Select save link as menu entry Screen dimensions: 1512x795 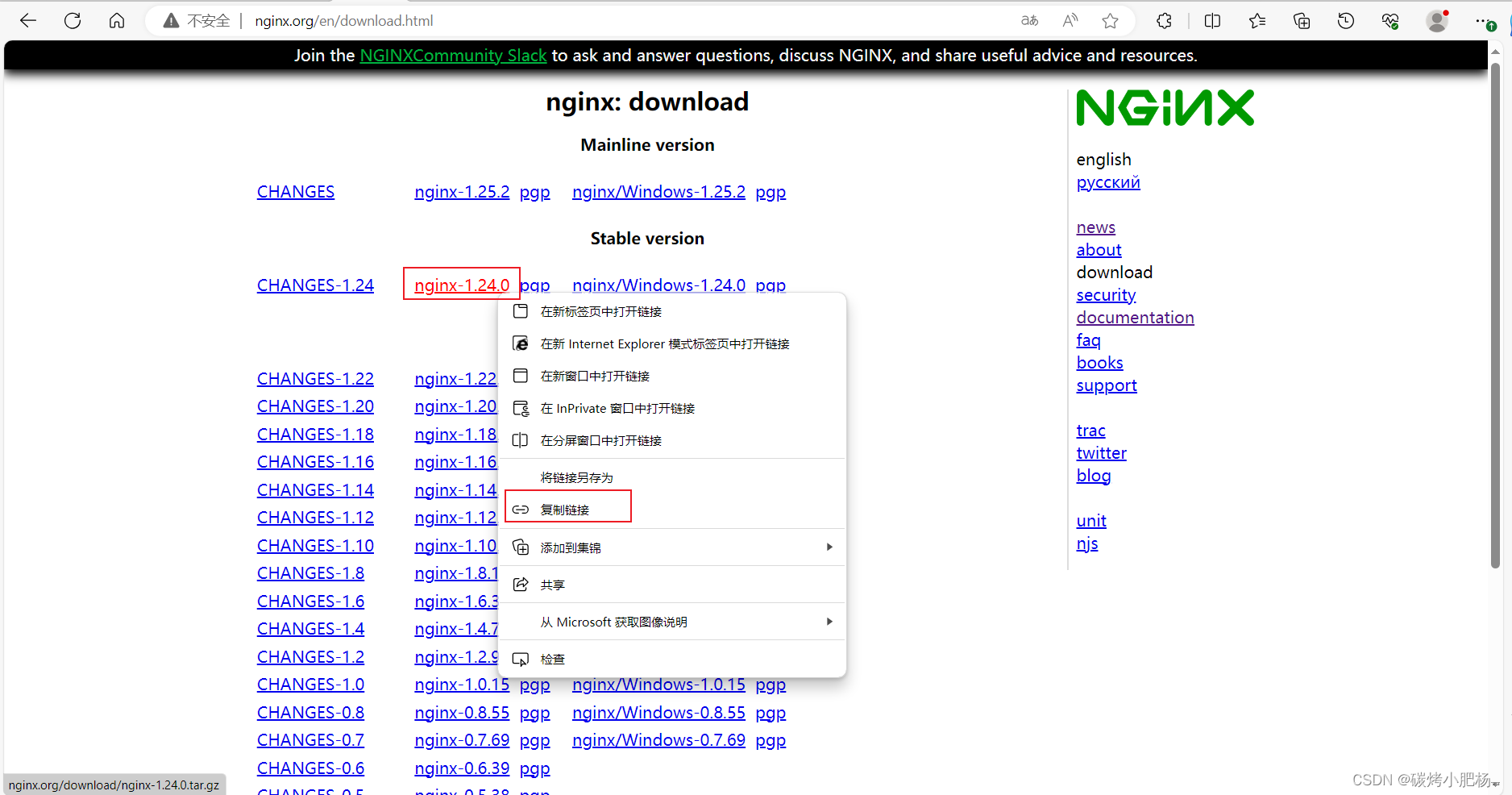click(672, 478)
